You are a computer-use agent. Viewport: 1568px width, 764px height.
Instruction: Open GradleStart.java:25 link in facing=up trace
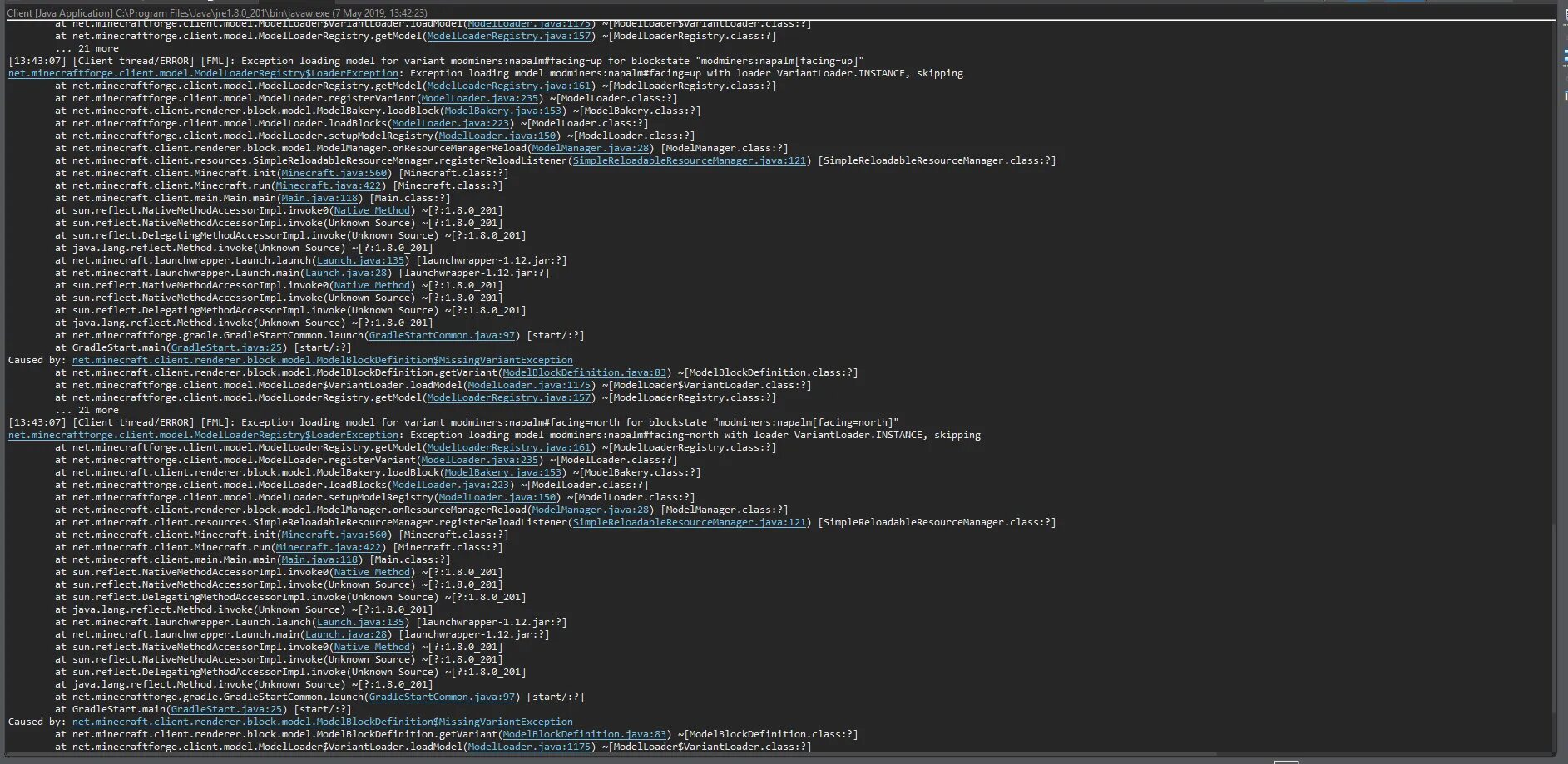coord(227,347)
